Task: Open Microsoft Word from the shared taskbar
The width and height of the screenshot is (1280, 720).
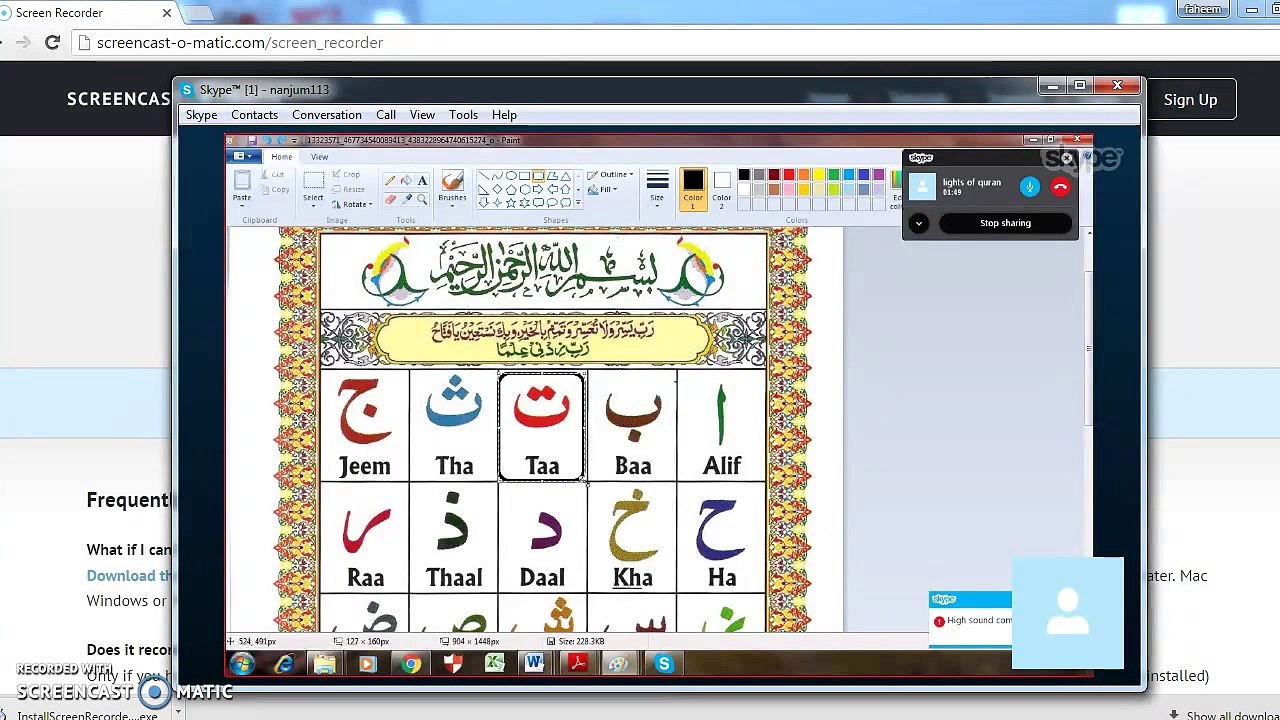Action: (535, 664)
